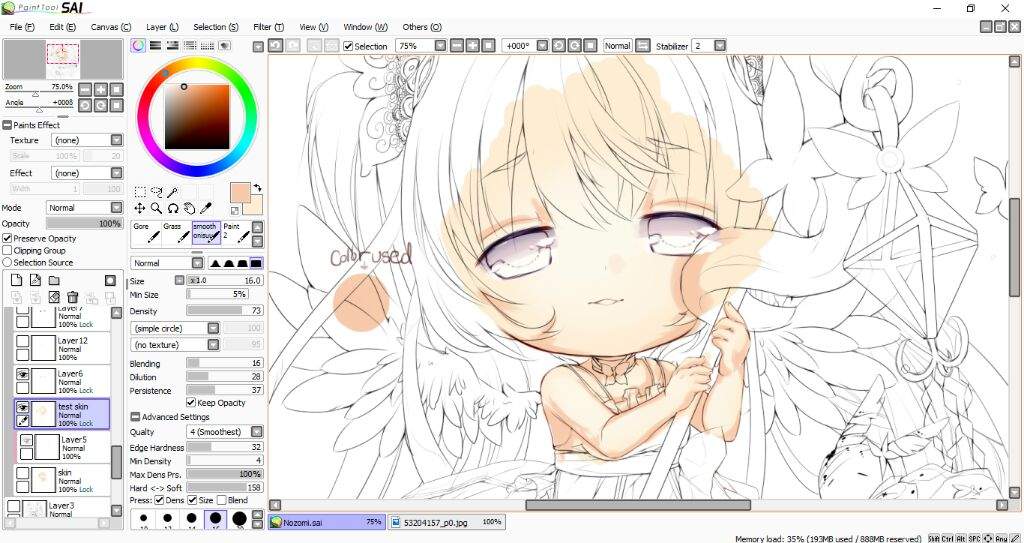Viewport: 1024px width, 543px height.
Task: Choose the Grass brush preset
Action: [x=176, y=233]
